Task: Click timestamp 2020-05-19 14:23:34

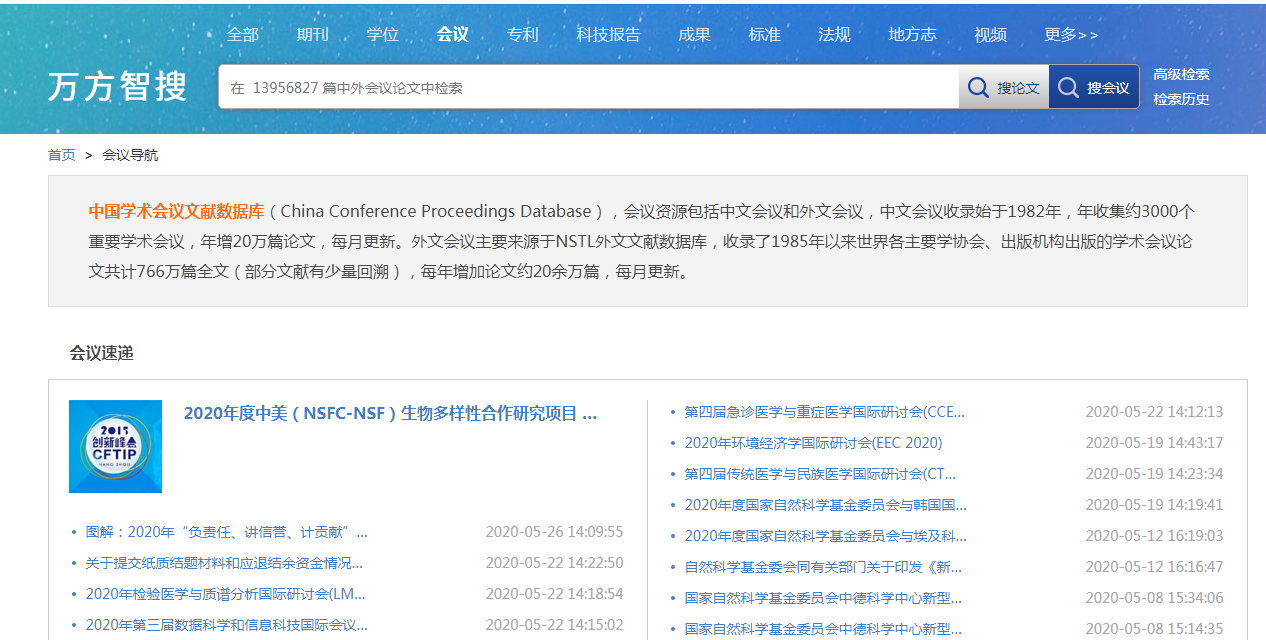Action: tap(1155, 474)
